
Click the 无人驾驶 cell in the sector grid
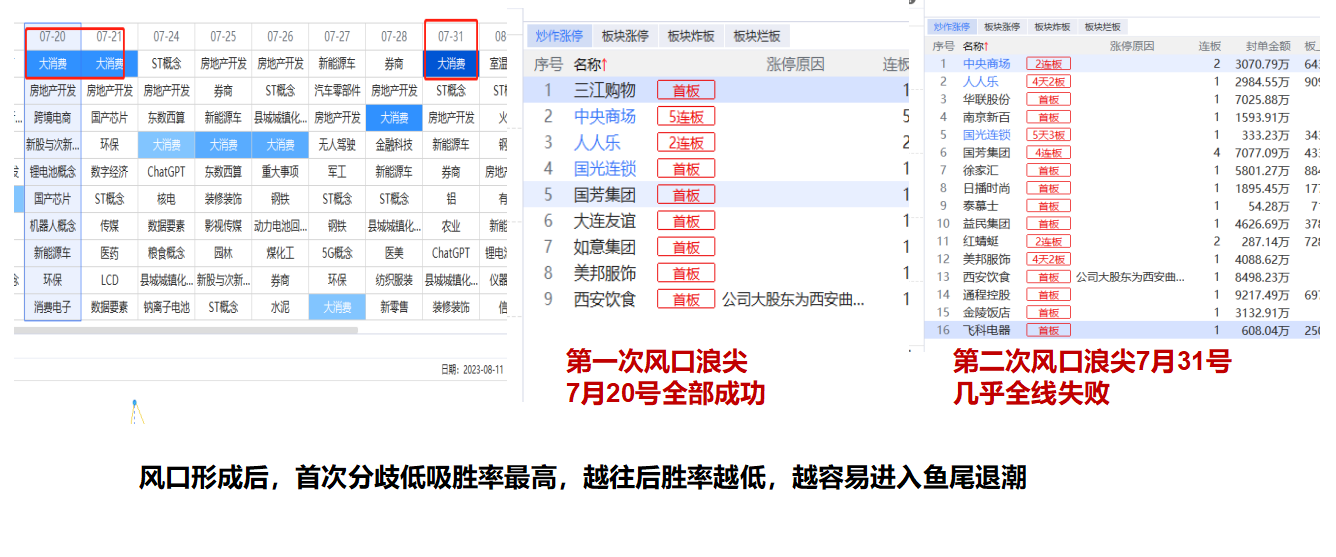tap(338, 145)
